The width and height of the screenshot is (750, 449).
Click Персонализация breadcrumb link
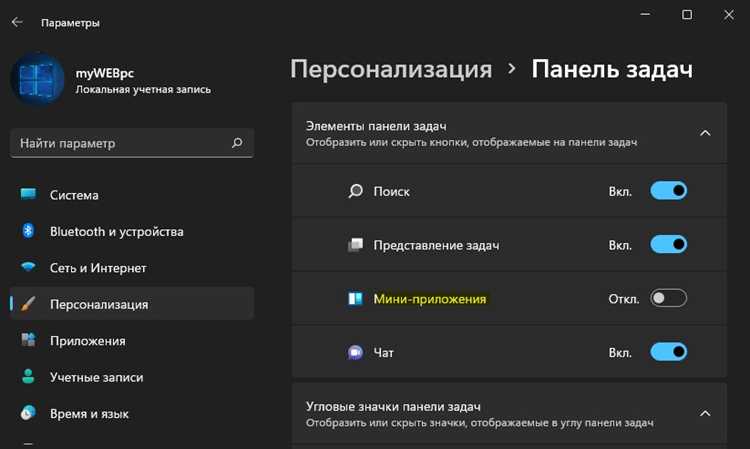(391, 69)
